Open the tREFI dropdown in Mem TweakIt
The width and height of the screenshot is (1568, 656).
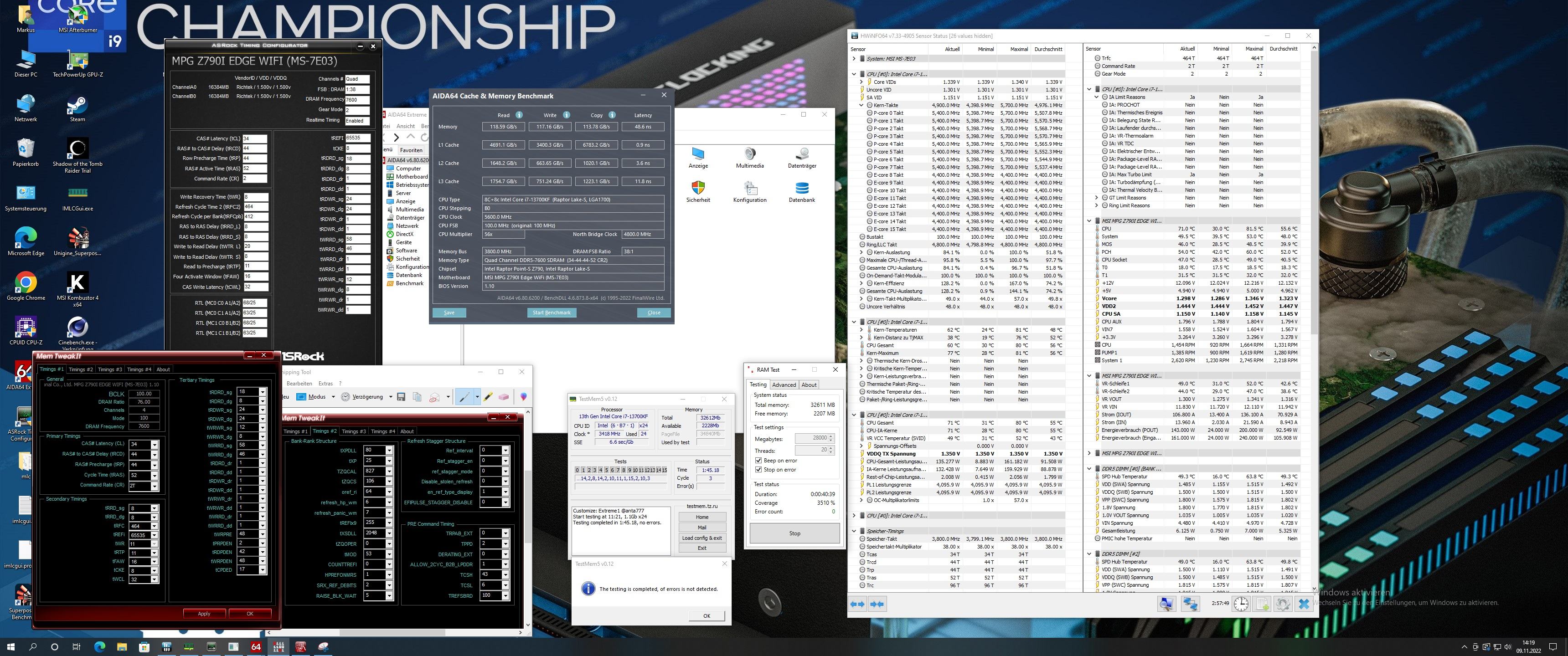tap(155, 536)
